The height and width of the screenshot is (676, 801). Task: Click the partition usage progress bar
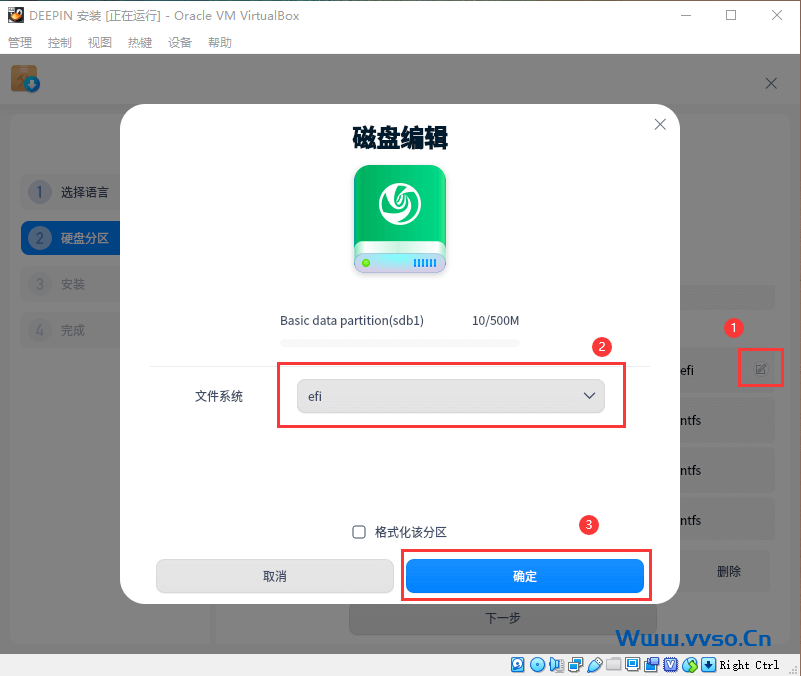(x=400, y=342)
